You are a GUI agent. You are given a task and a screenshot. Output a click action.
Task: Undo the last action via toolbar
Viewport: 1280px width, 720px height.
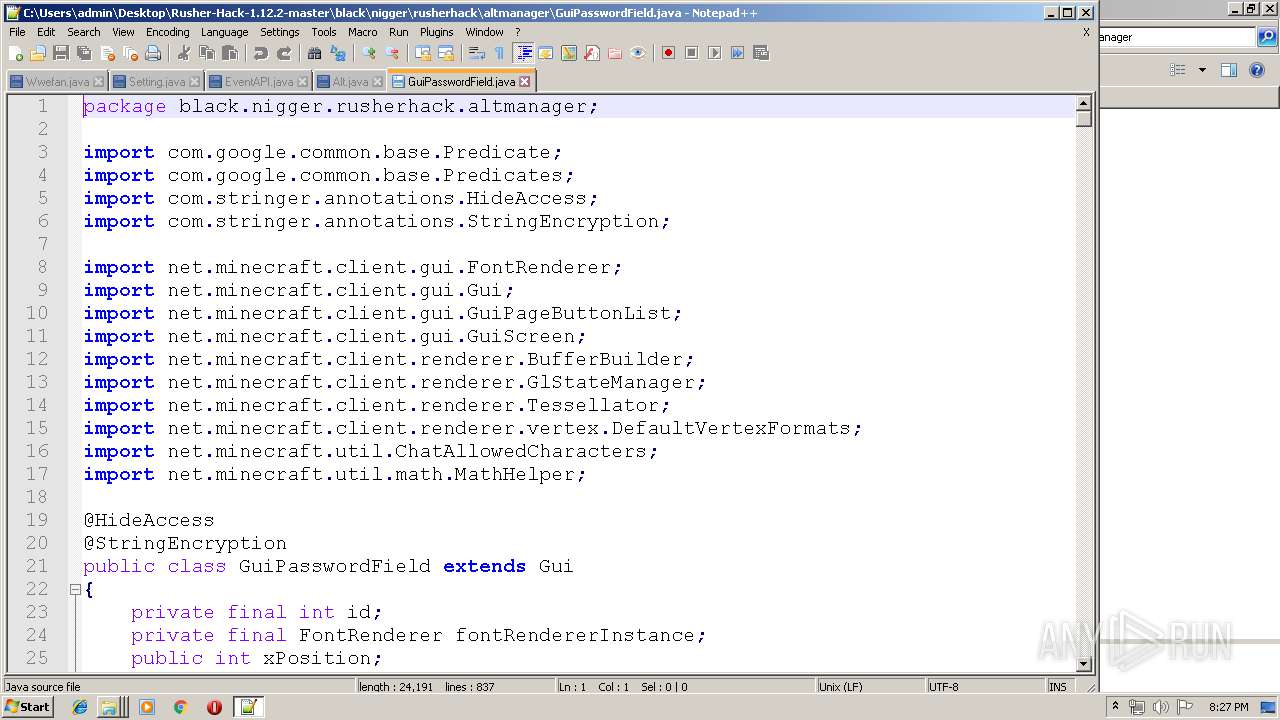coord(261,53)
